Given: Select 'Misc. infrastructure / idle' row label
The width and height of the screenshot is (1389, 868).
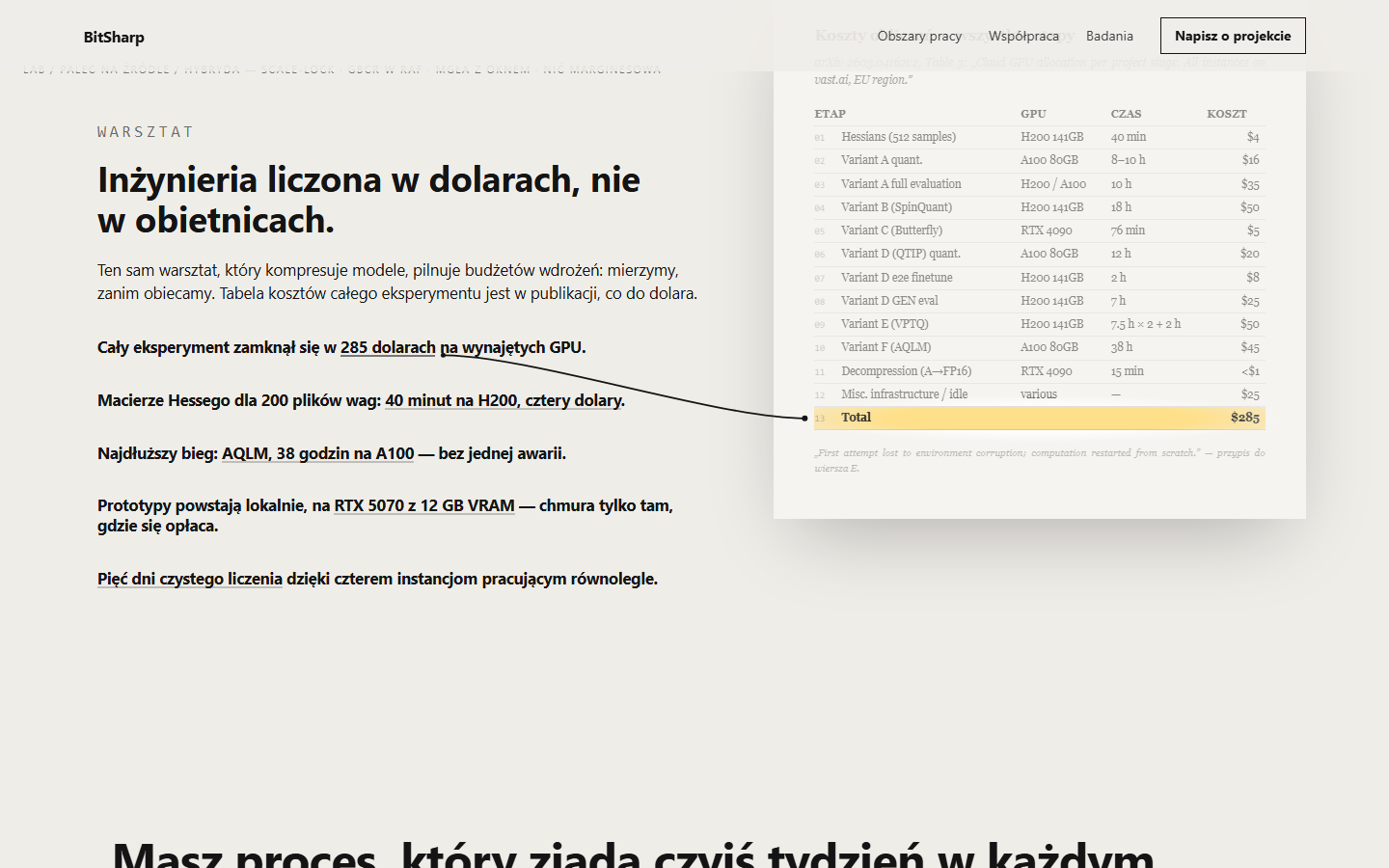Looking at the screenshot, I should tap(904, 394).
